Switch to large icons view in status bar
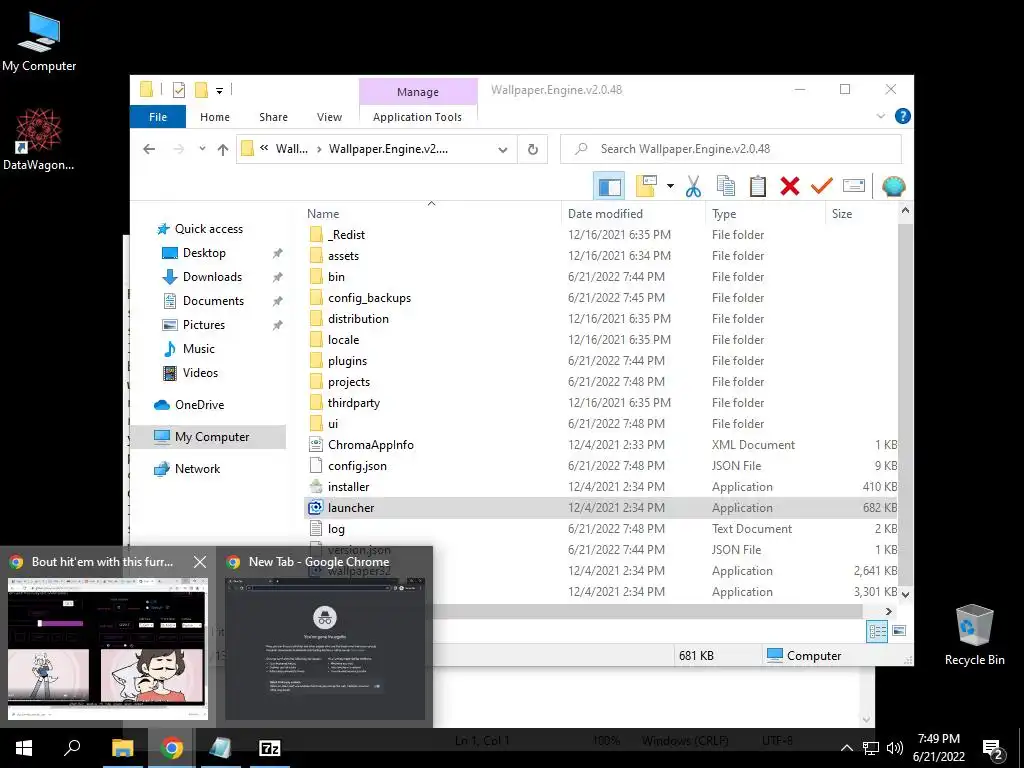Viewport: 1024px width, 768px height. (899, 631)
